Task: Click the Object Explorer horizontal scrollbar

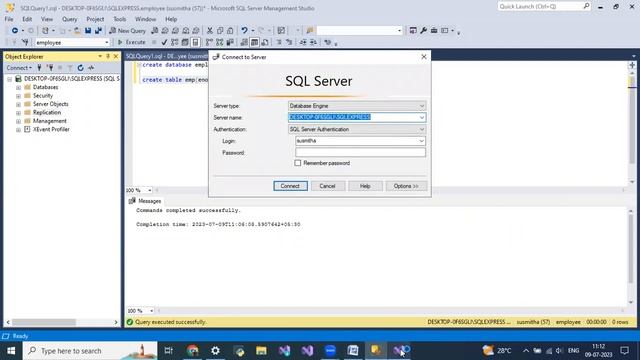Action: pos(44,322)
